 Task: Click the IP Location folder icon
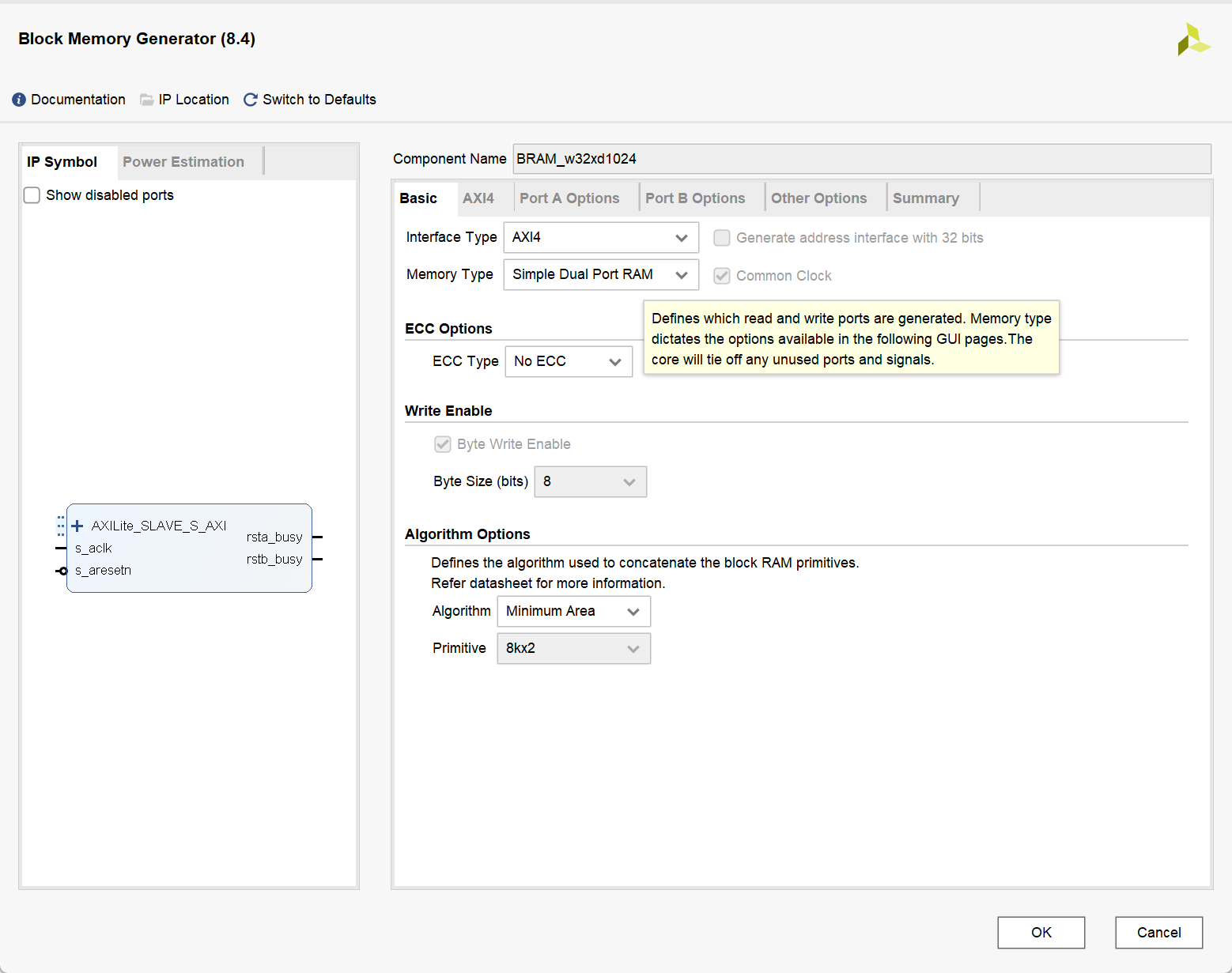tap(147, 100)
